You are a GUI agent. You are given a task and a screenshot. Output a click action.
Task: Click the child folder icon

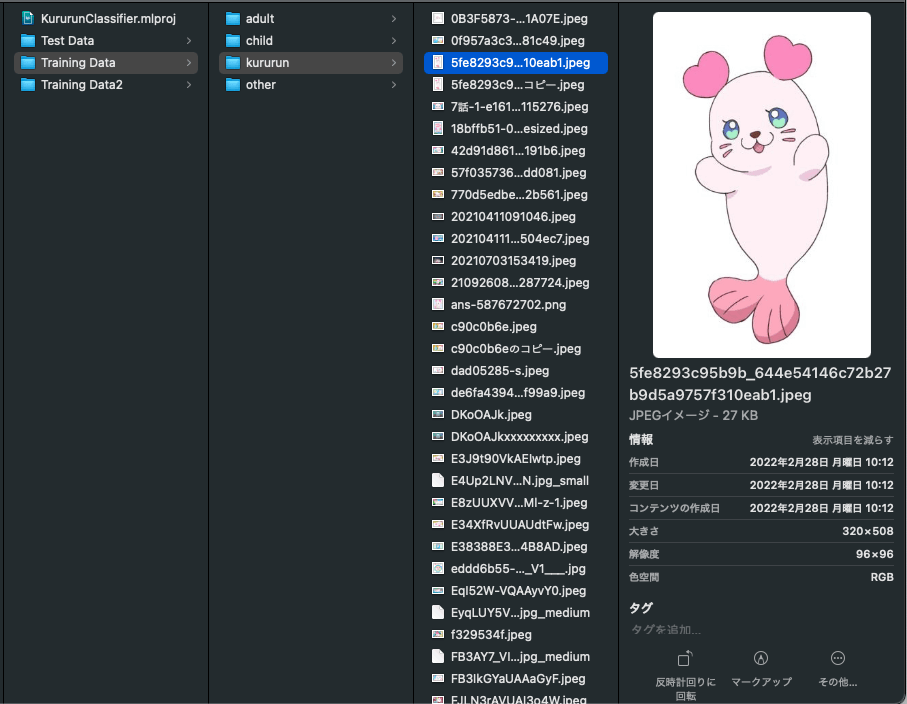(x=233, y=40)
